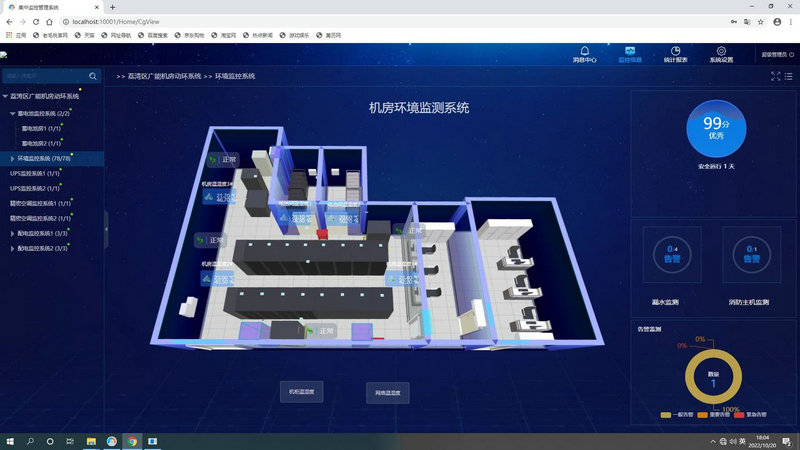This screenshot has height=450, width=800.
Task: Open 统计报表 pie chart icon
Action: tap(675, 52)
